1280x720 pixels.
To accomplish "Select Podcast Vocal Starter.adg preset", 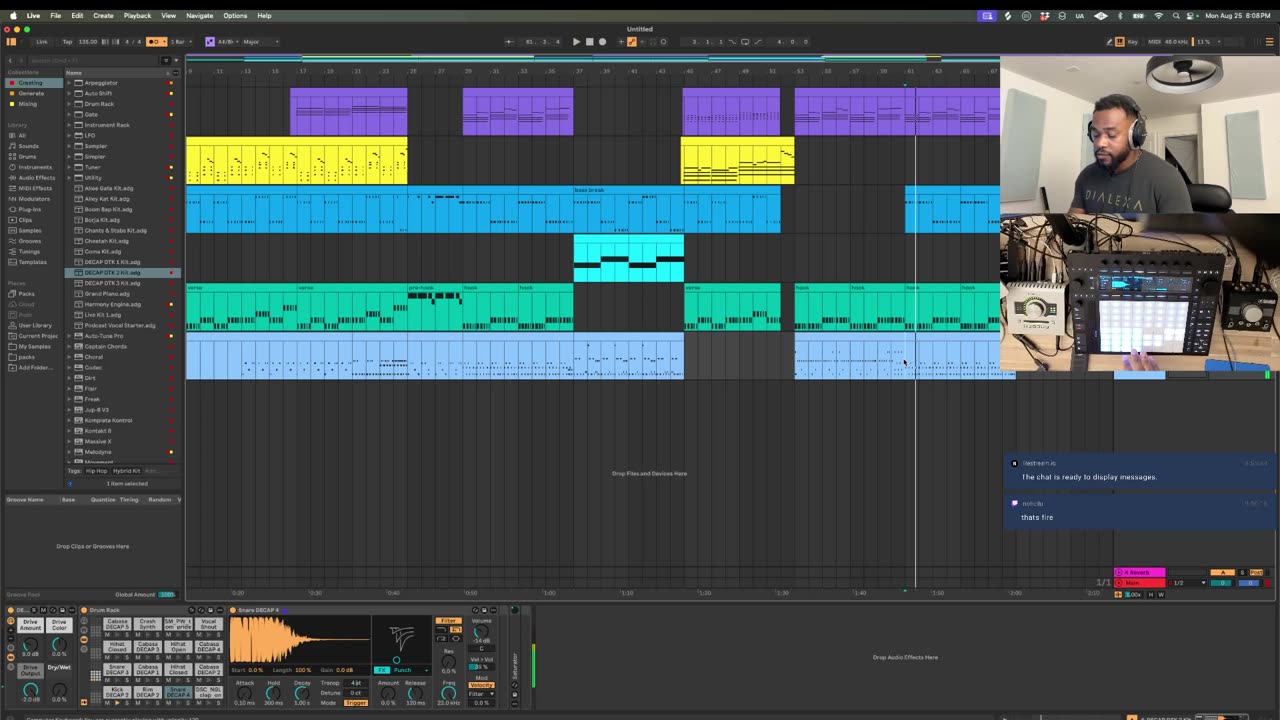I will 119,325.
